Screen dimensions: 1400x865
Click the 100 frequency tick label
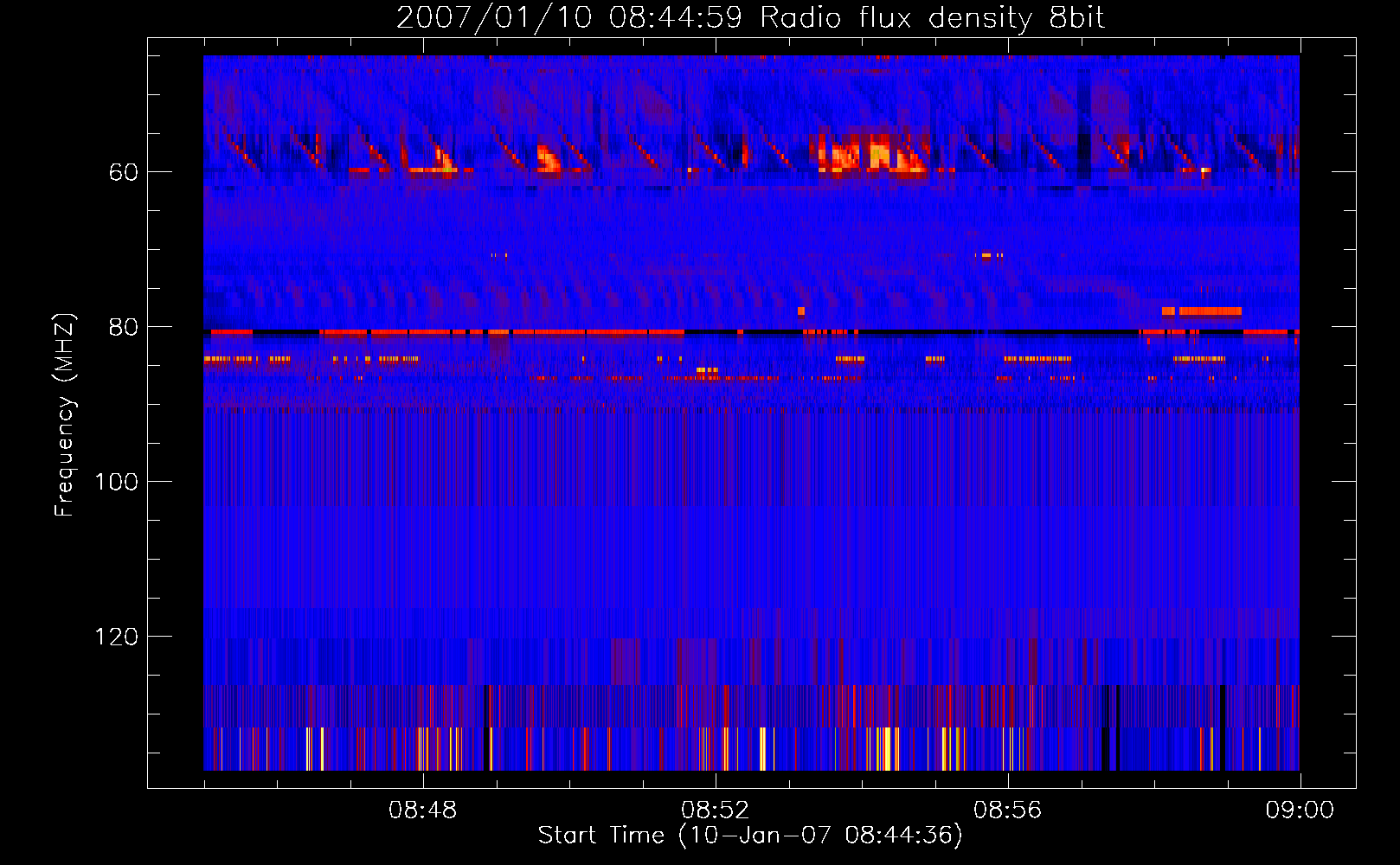[117, 482]
